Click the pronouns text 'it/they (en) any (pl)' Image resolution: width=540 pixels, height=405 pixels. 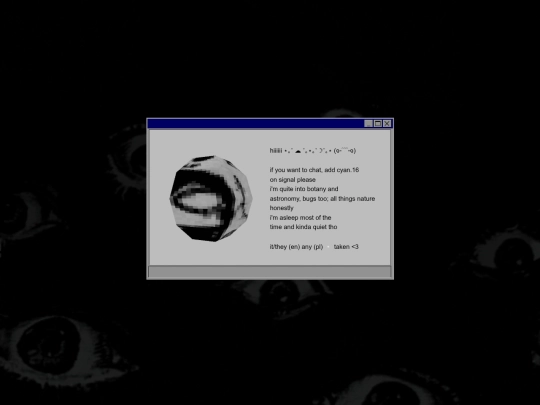(296, 247)
